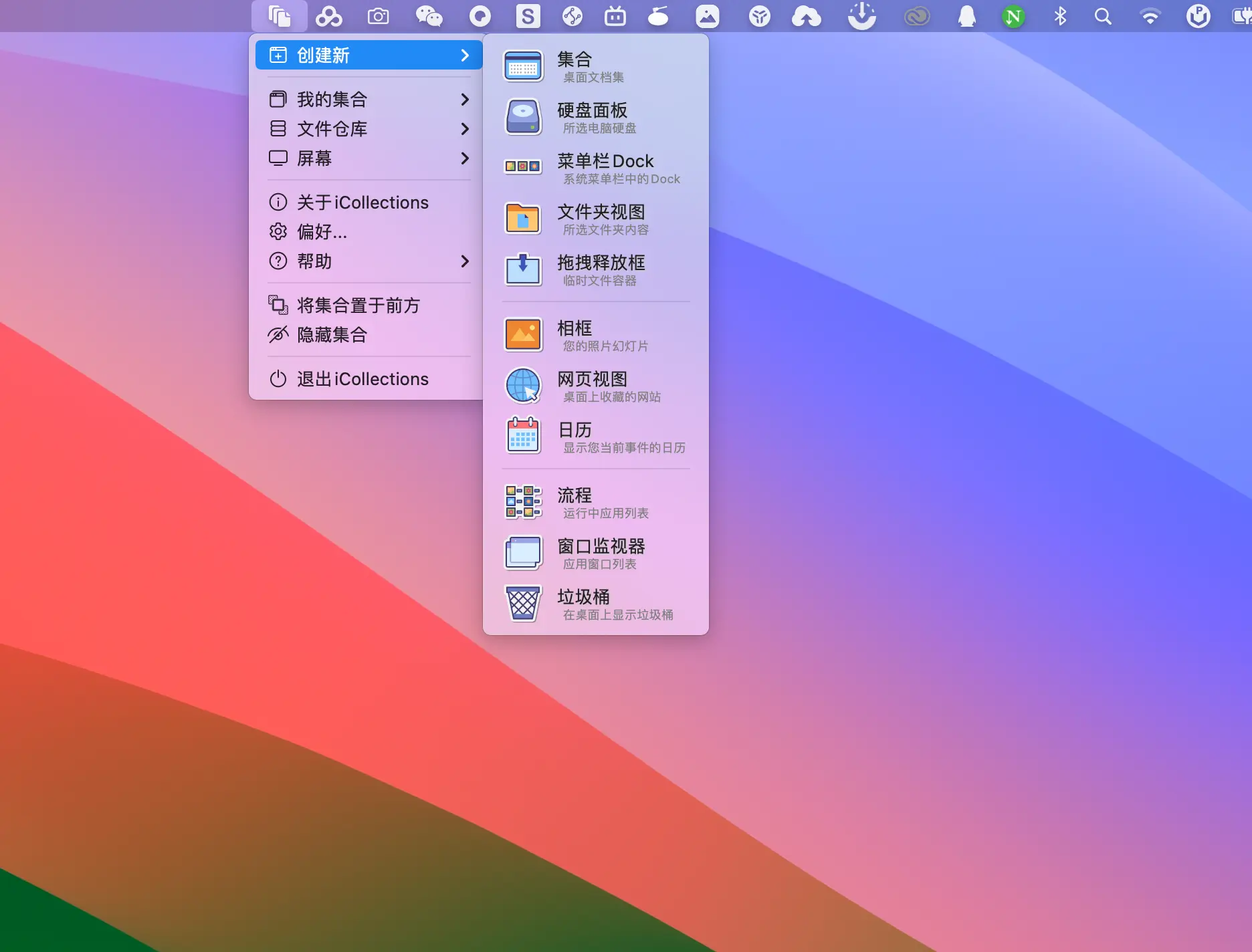Toggle 将集合置于前方 option
This screenshot has width=1252, height=952.
(x=358, y=306)
